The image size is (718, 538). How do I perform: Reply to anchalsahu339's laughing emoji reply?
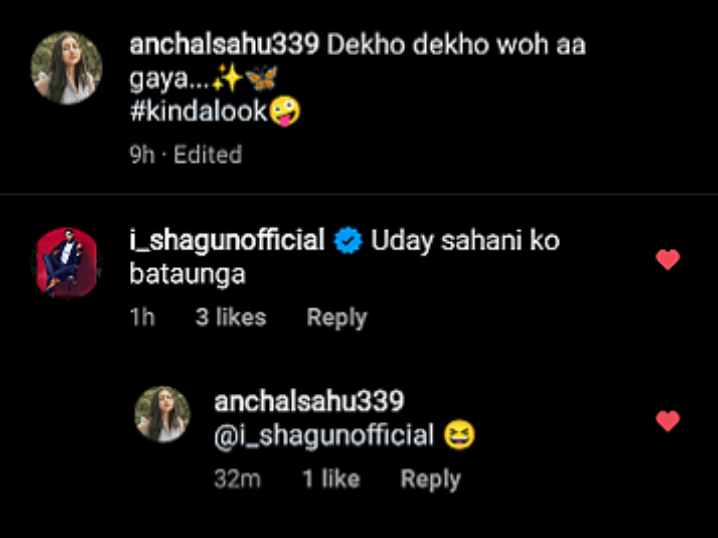tap(430, 479)
